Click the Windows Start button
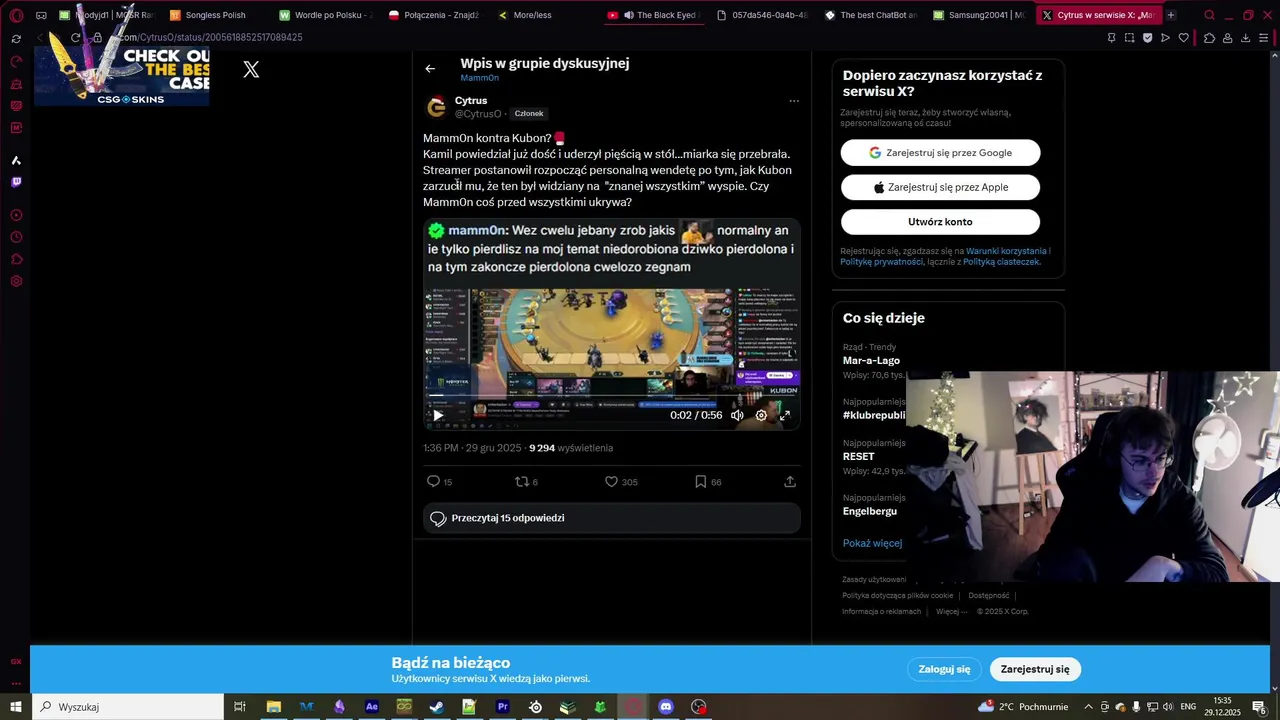This screenshot has height=720, width=1280. [x=16, y=707]
